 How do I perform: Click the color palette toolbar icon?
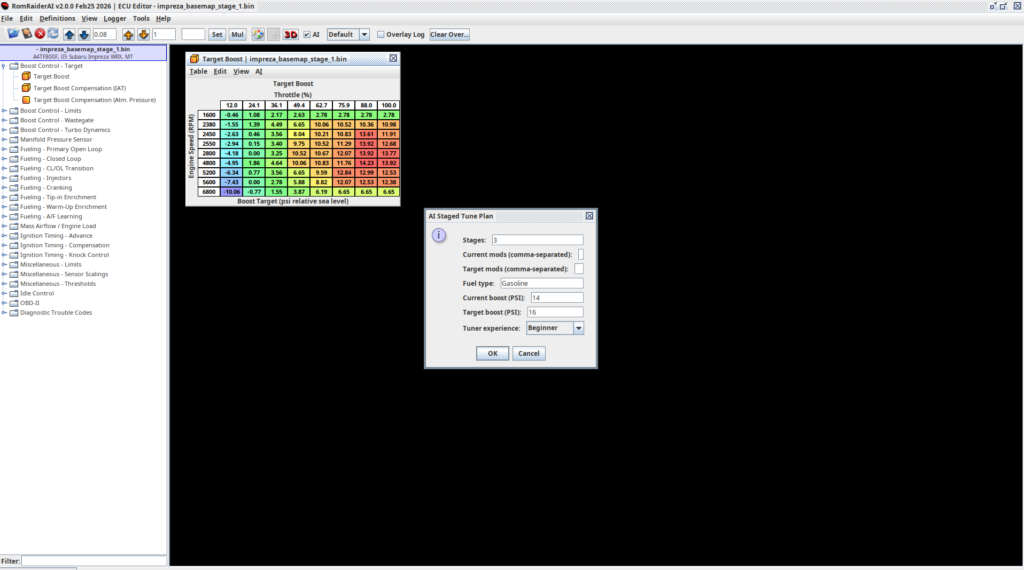click(258, 34)
